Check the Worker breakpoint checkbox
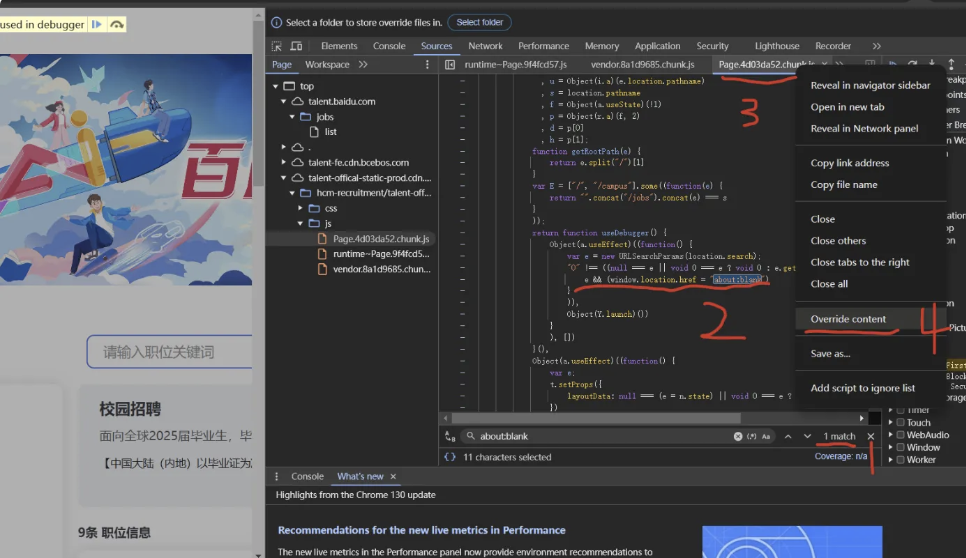The image size is (966, 558). 901,460
